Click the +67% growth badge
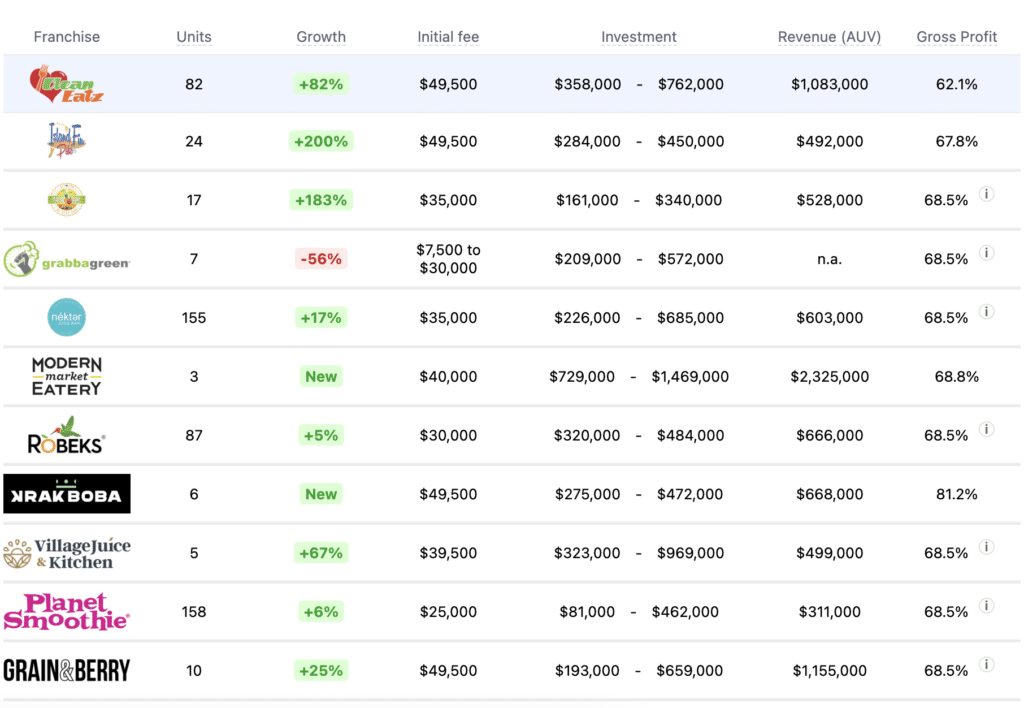The height and width of the screenshot is (708, 1024). (321, 553)
